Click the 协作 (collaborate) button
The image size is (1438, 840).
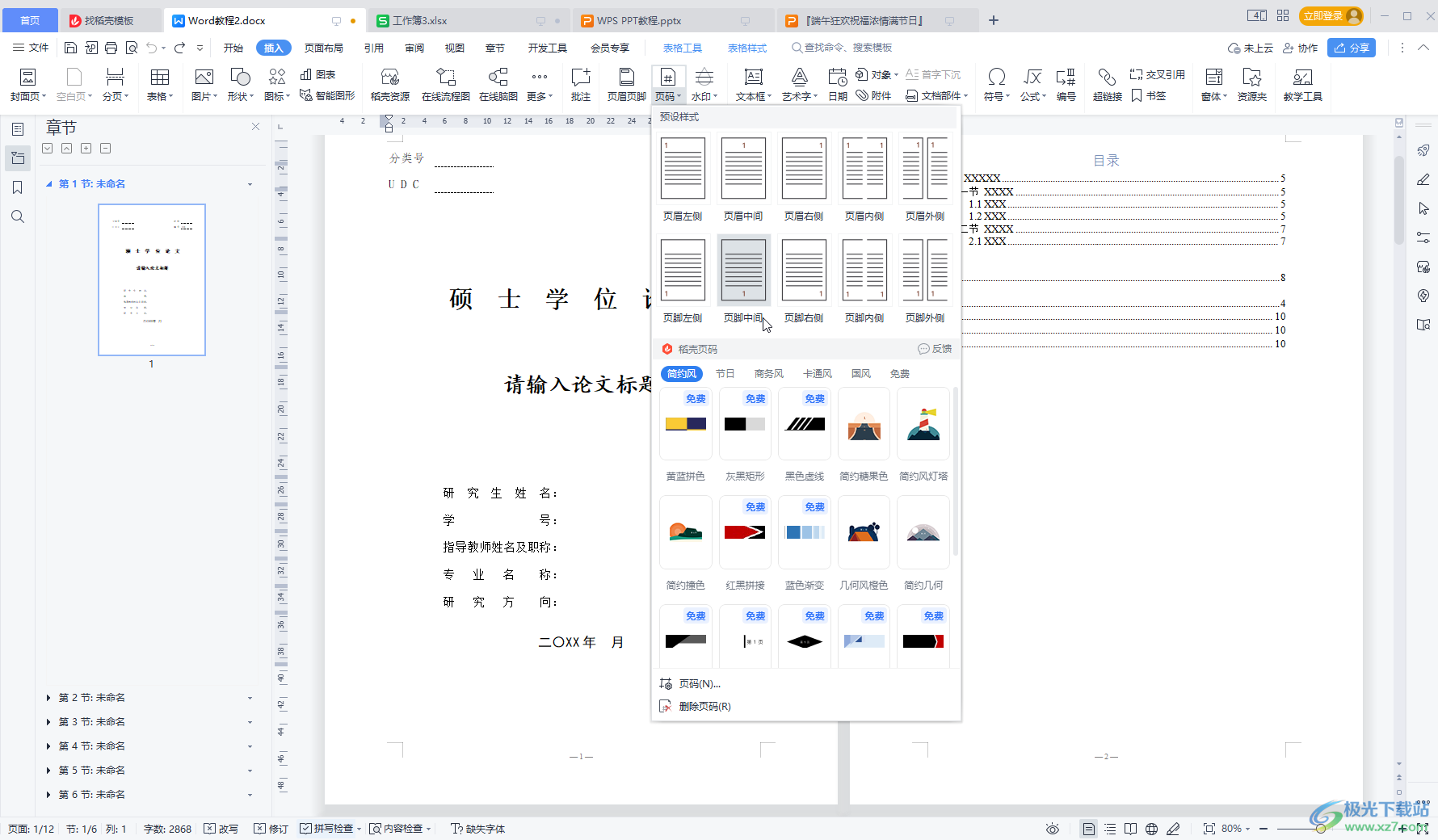click(1301, 48)
